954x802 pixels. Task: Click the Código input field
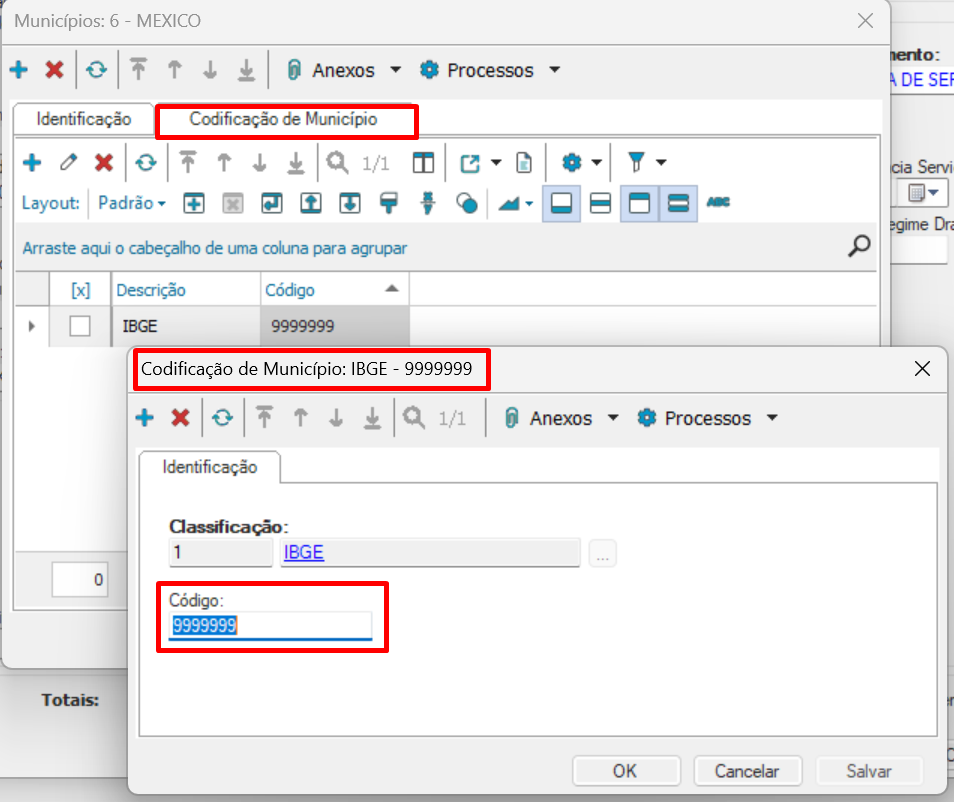(271, 626)
